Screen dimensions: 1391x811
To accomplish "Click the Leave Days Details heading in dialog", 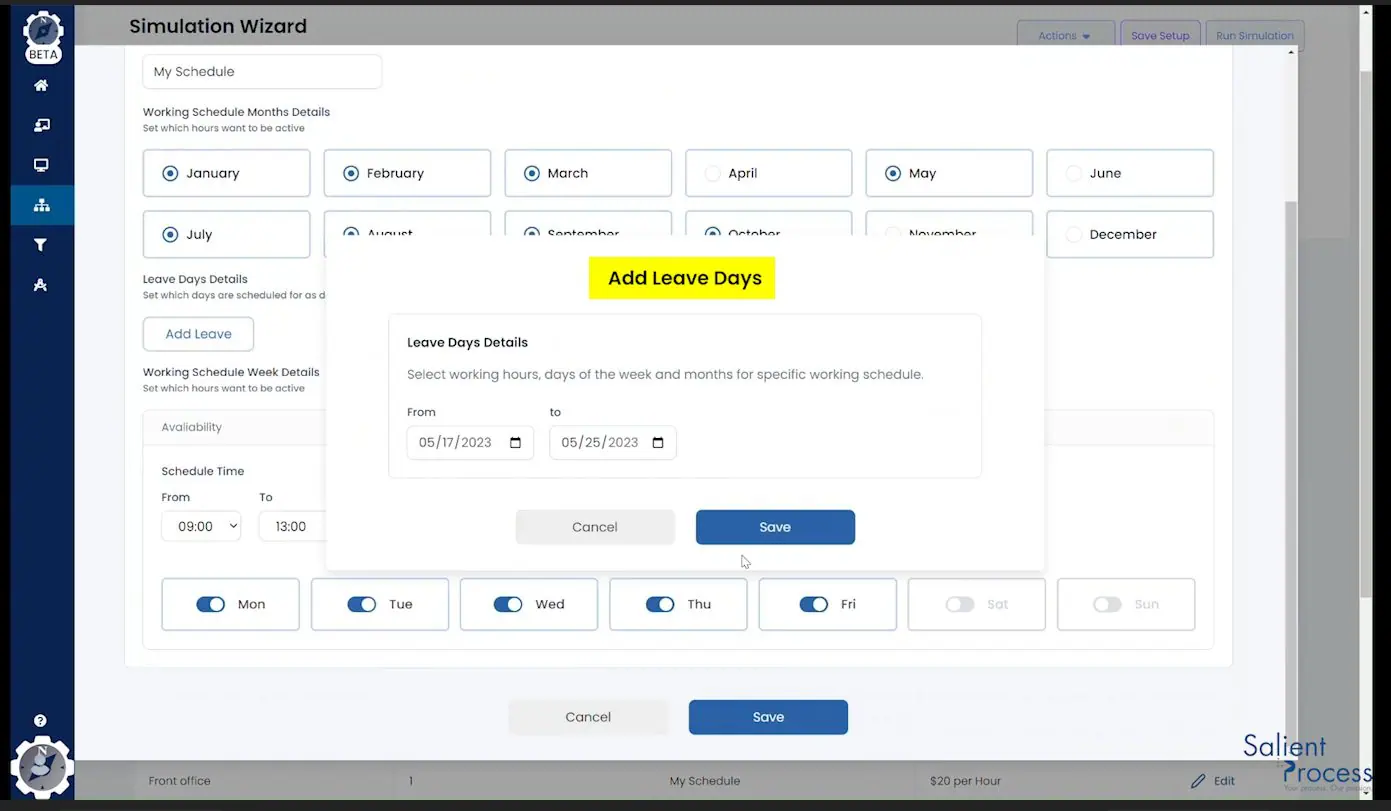I will click(x=467, y=342).
